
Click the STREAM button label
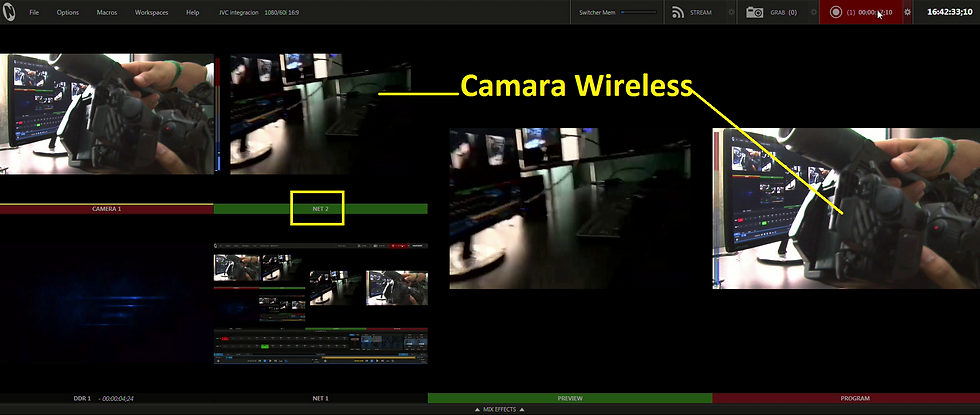701,12
